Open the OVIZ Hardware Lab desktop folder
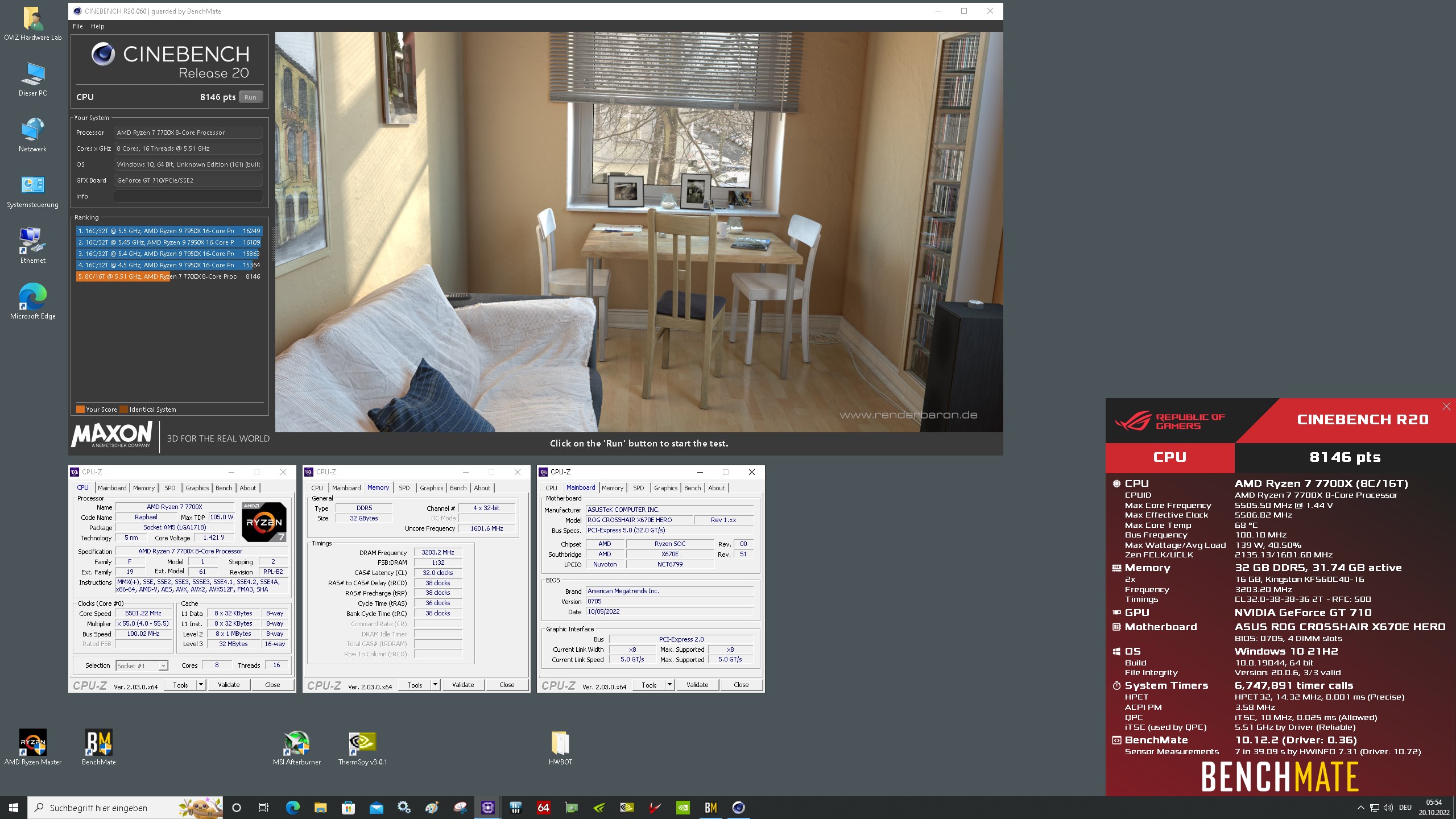The image size is (1456, 819). point(32,24)
